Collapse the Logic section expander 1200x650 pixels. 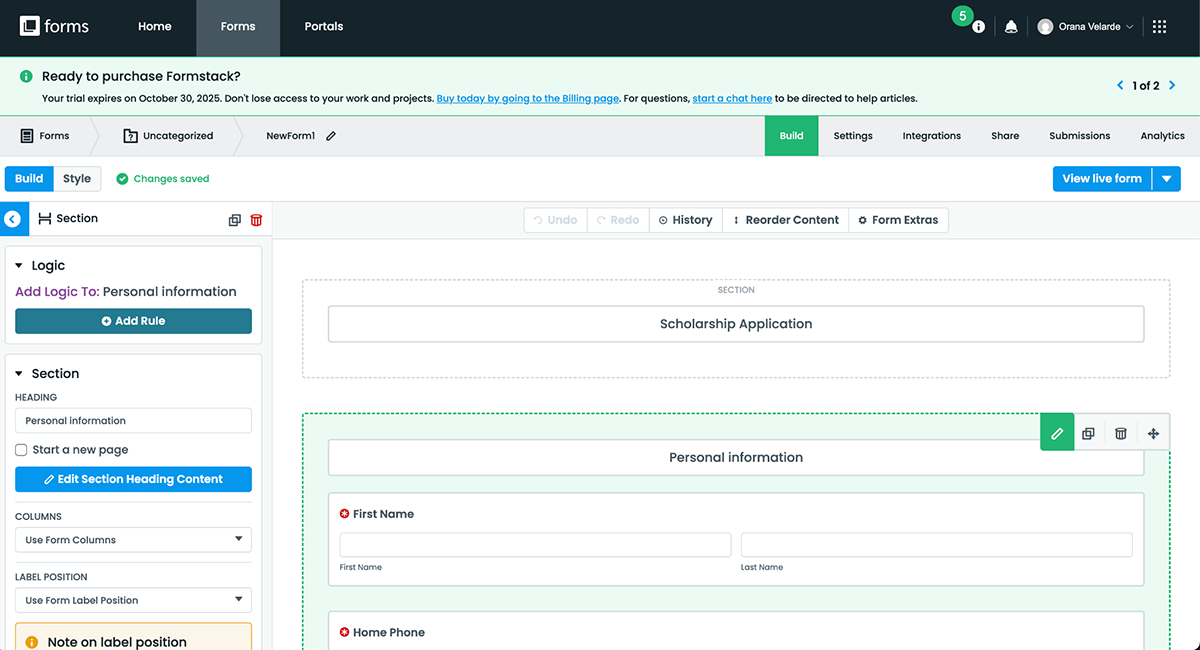(19, 266)
